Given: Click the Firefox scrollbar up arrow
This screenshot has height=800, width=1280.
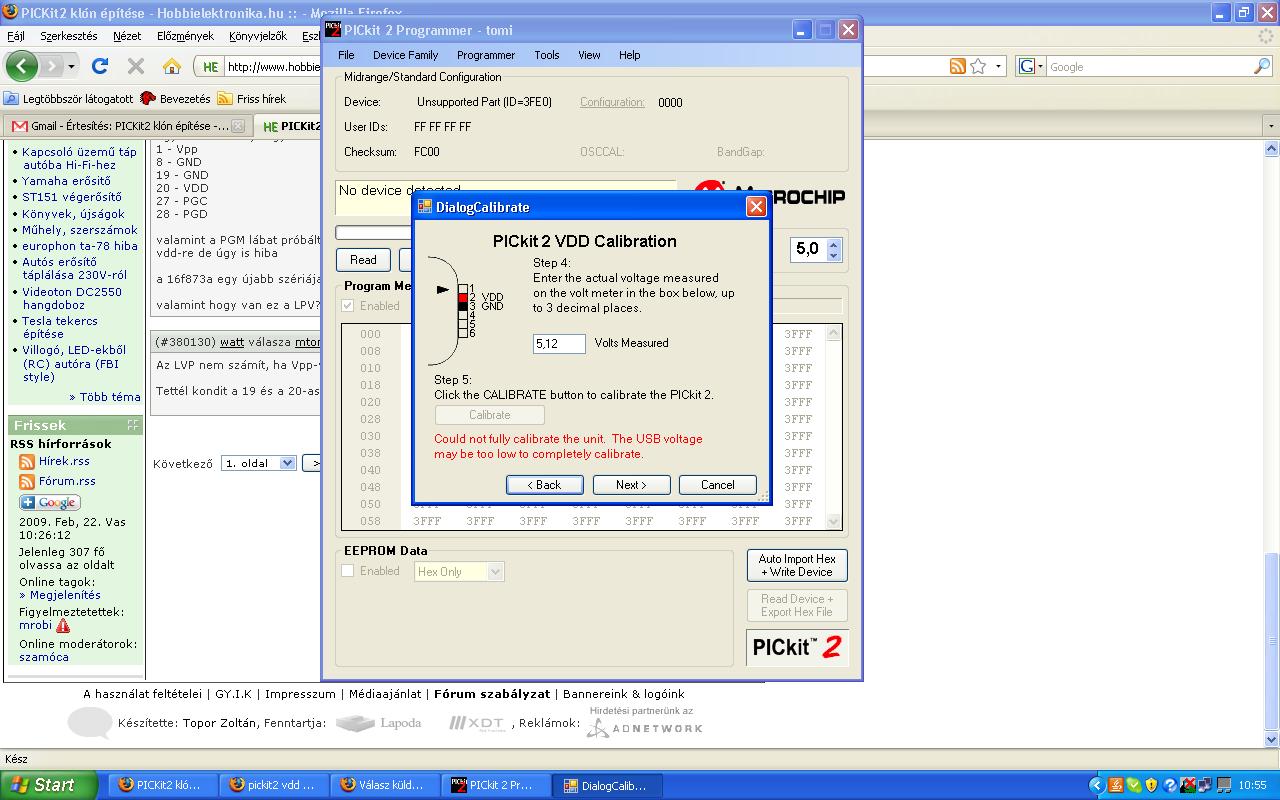Looking at the screenshot, I should pos(1272,149).
